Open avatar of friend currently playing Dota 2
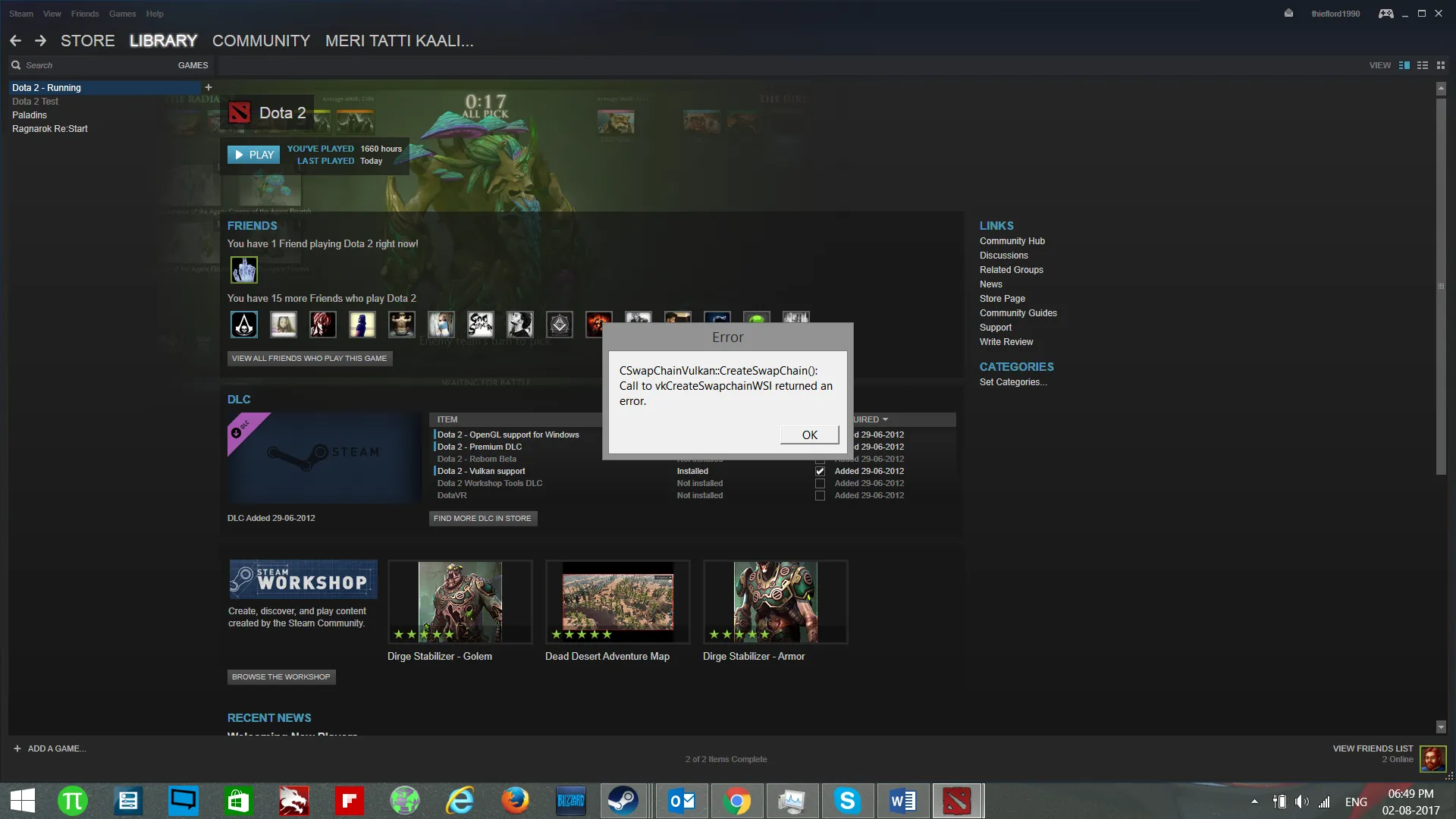1456x819 pixels. point(244,270)
